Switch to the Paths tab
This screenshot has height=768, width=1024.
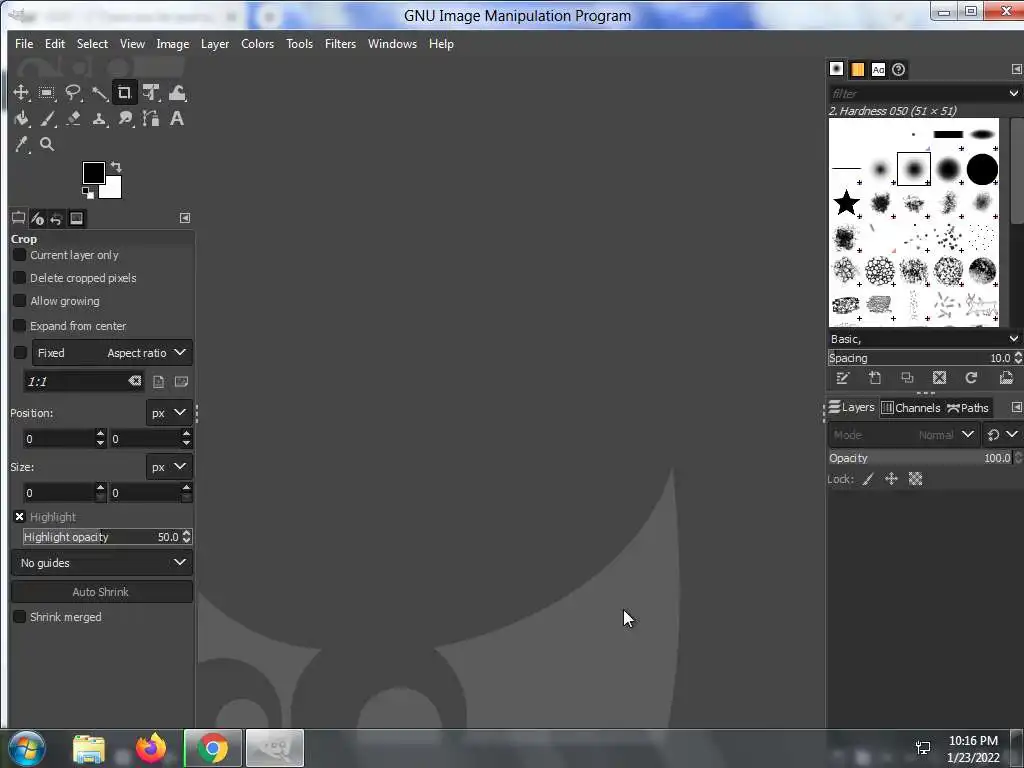968,408
